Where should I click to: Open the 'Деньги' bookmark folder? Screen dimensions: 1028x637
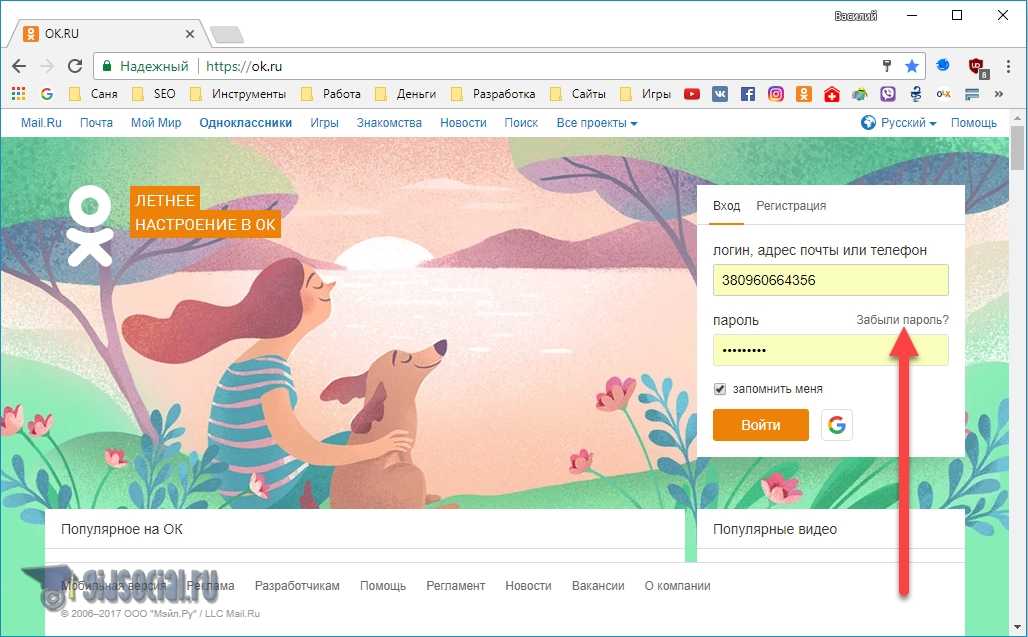(x=405, y=94)
